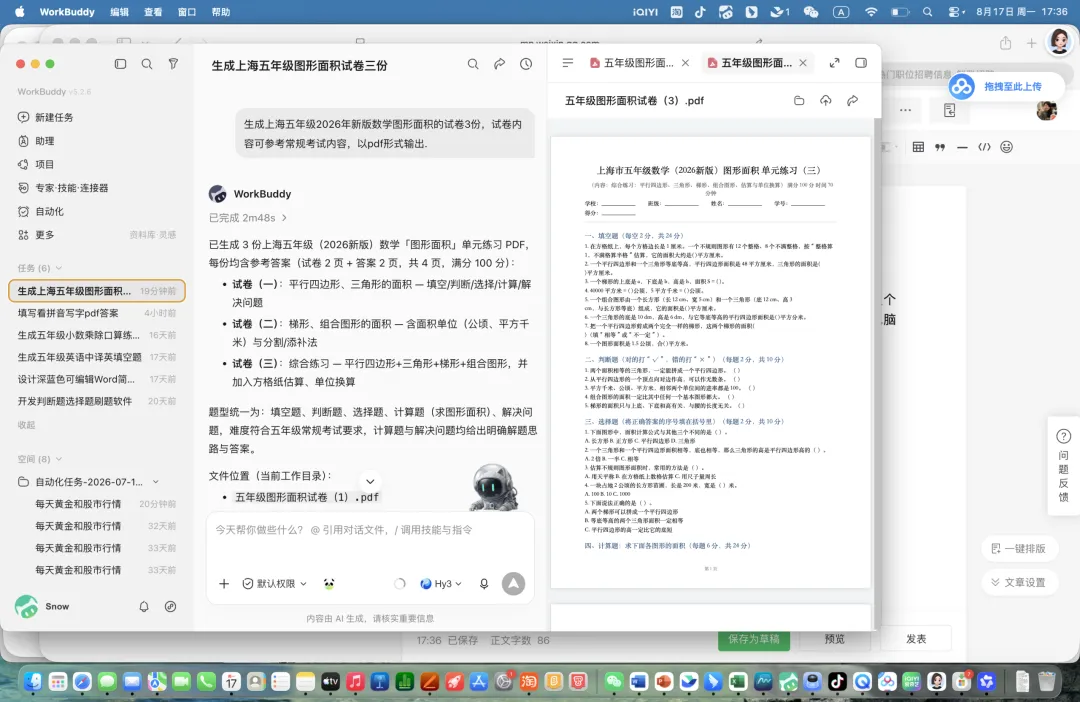Select task 生成五年级小数乘除口算练...
Viewport: 1080px width, 702px height.
click(x=96, y=335)
